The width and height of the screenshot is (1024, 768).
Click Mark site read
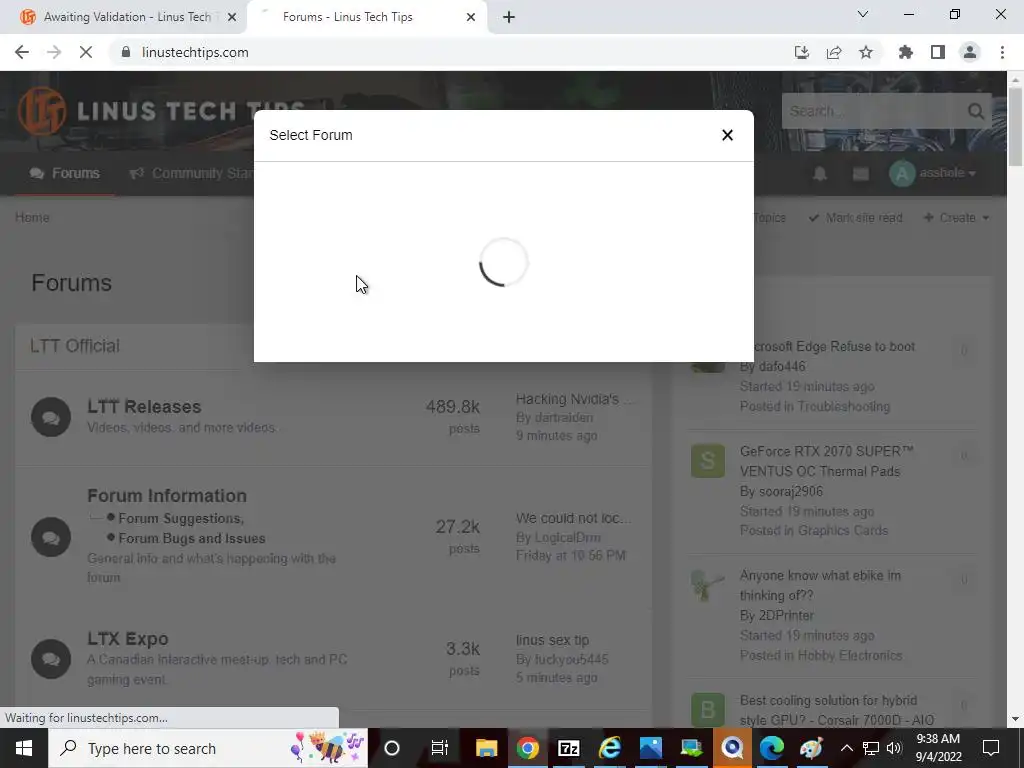855,217
